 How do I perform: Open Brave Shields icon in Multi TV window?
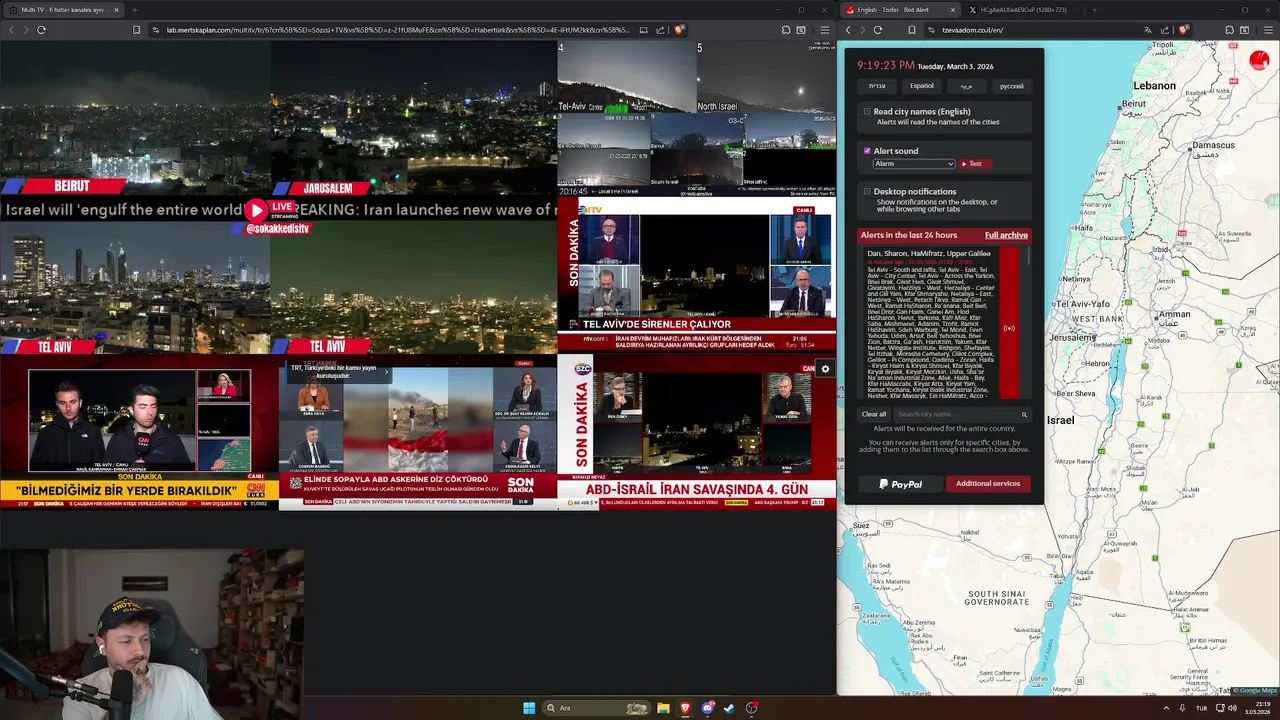(679, 30)
